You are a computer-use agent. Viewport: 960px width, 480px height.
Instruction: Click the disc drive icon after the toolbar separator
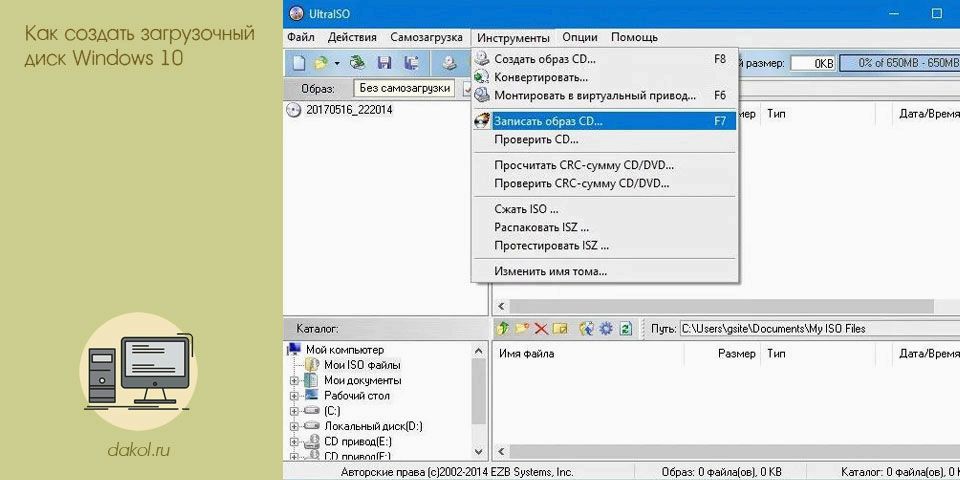pos(451,62)
